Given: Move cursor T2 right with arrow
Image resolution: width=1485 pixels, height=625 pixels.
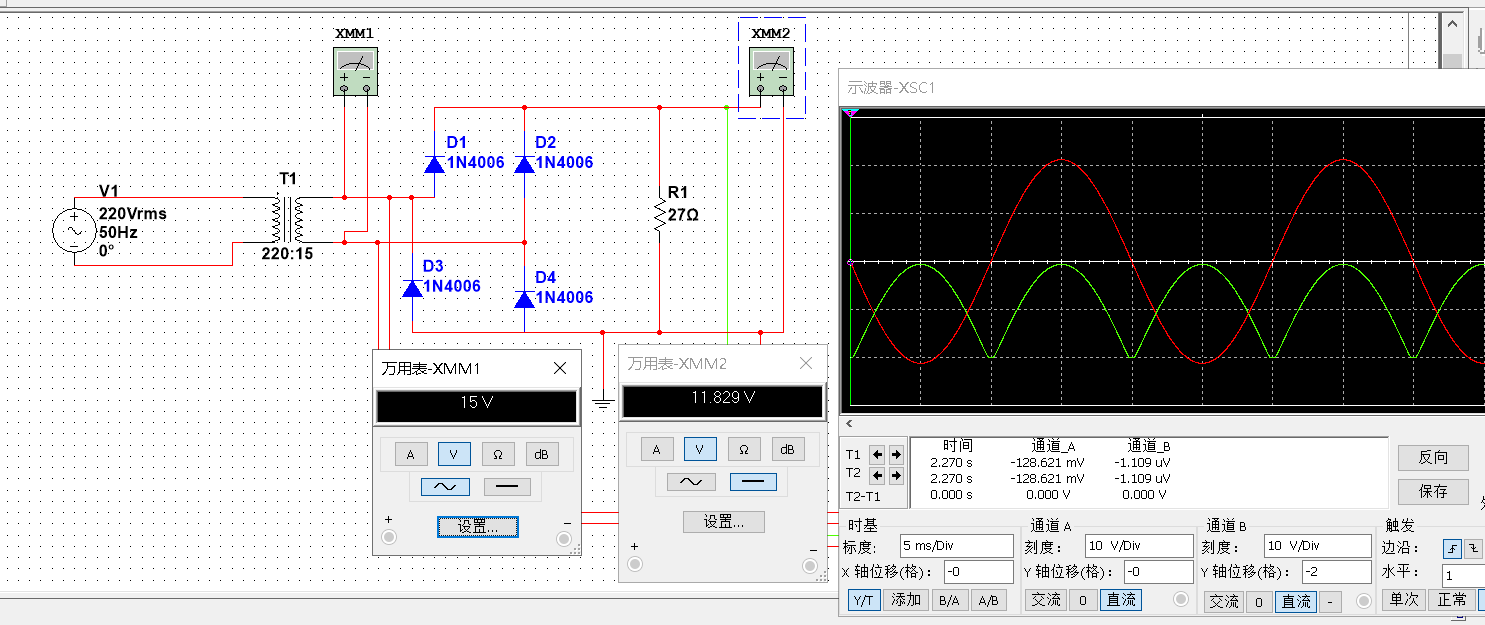Looking at the screenshot, I should pyautogui.click(x=896, y=475).
